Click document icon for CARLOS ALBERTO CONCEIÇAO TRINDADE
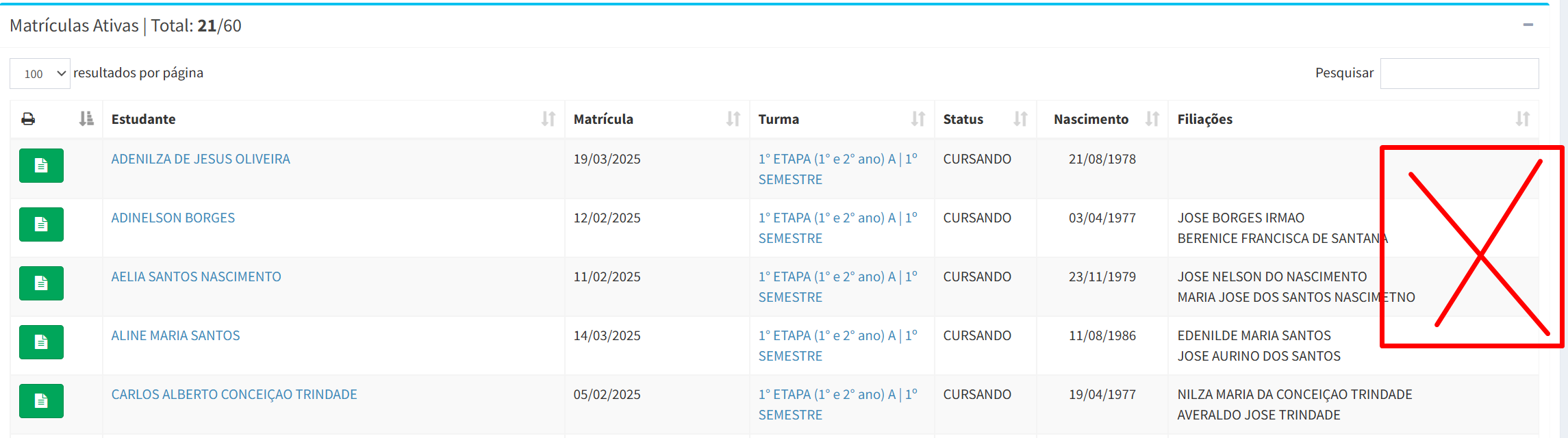 pos(41,401)
